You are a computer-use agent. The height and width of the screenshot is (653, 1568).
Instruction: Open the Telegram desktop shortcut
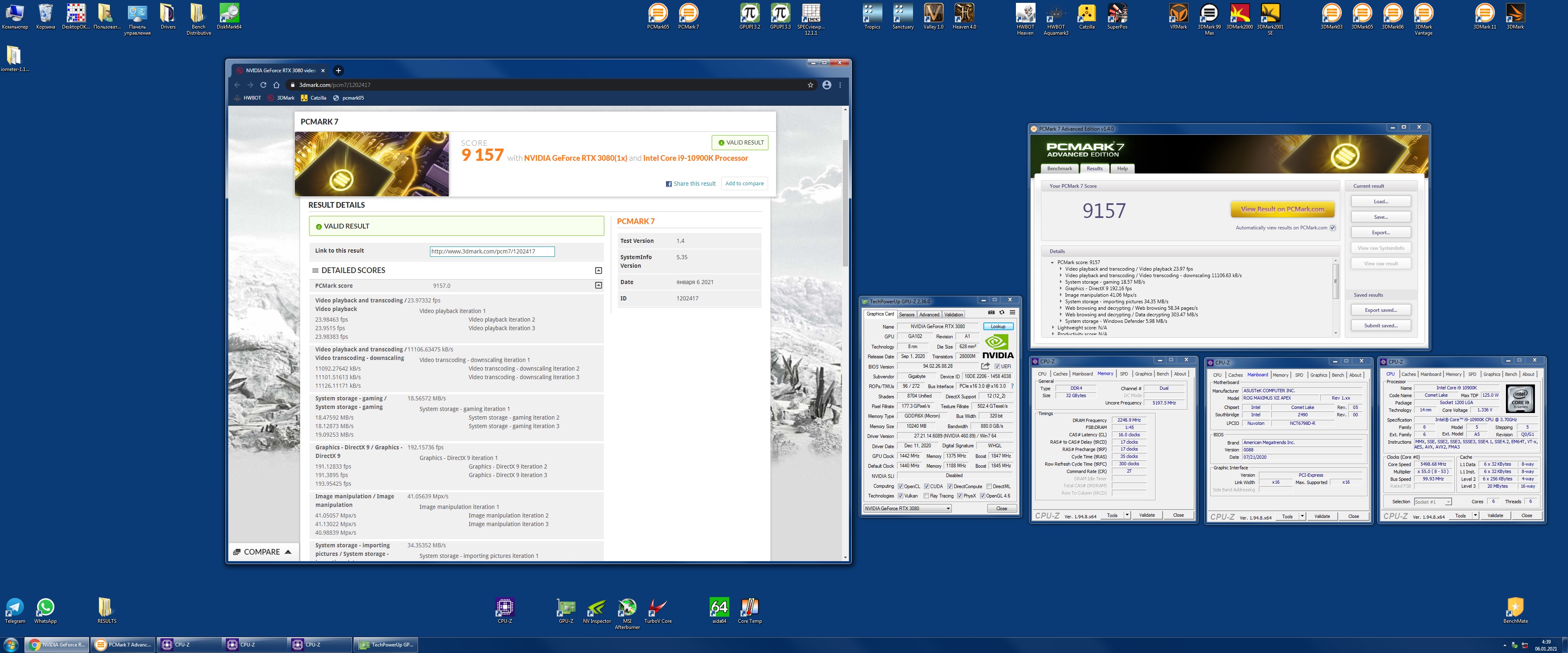pos(15,611)
